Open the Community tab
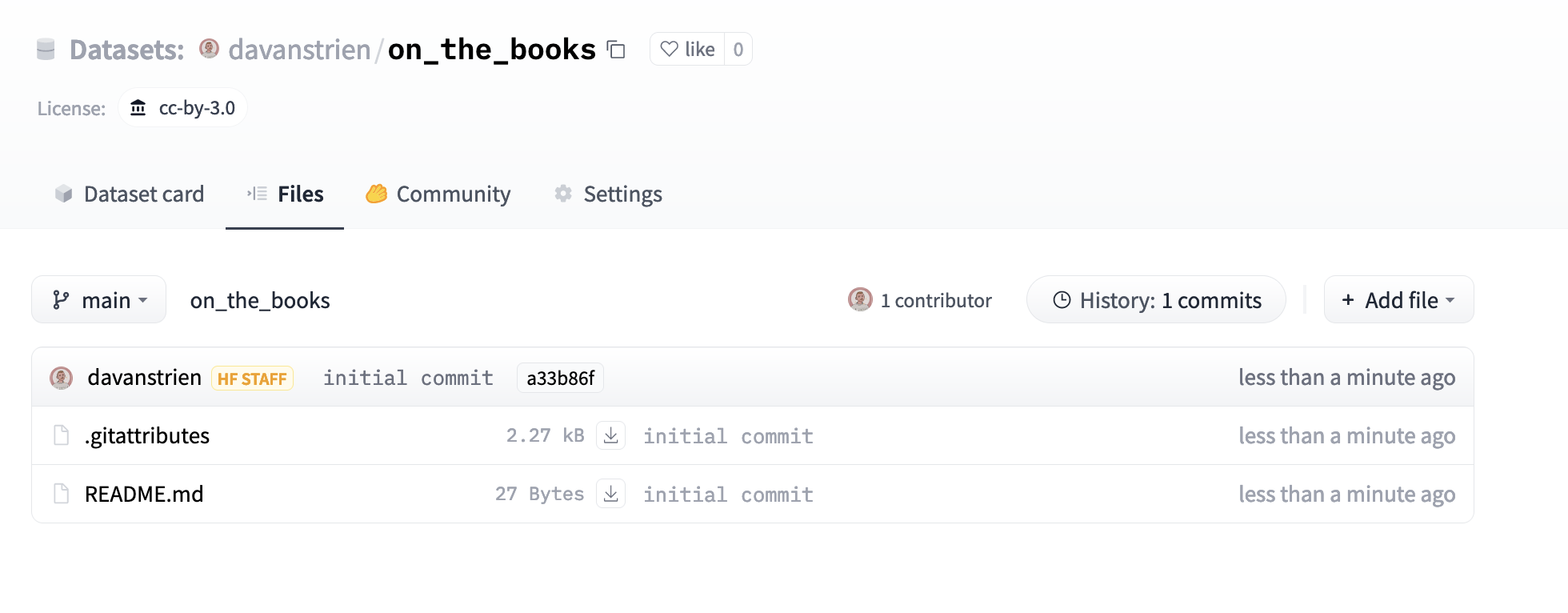1568x613 pixels. 438,194
